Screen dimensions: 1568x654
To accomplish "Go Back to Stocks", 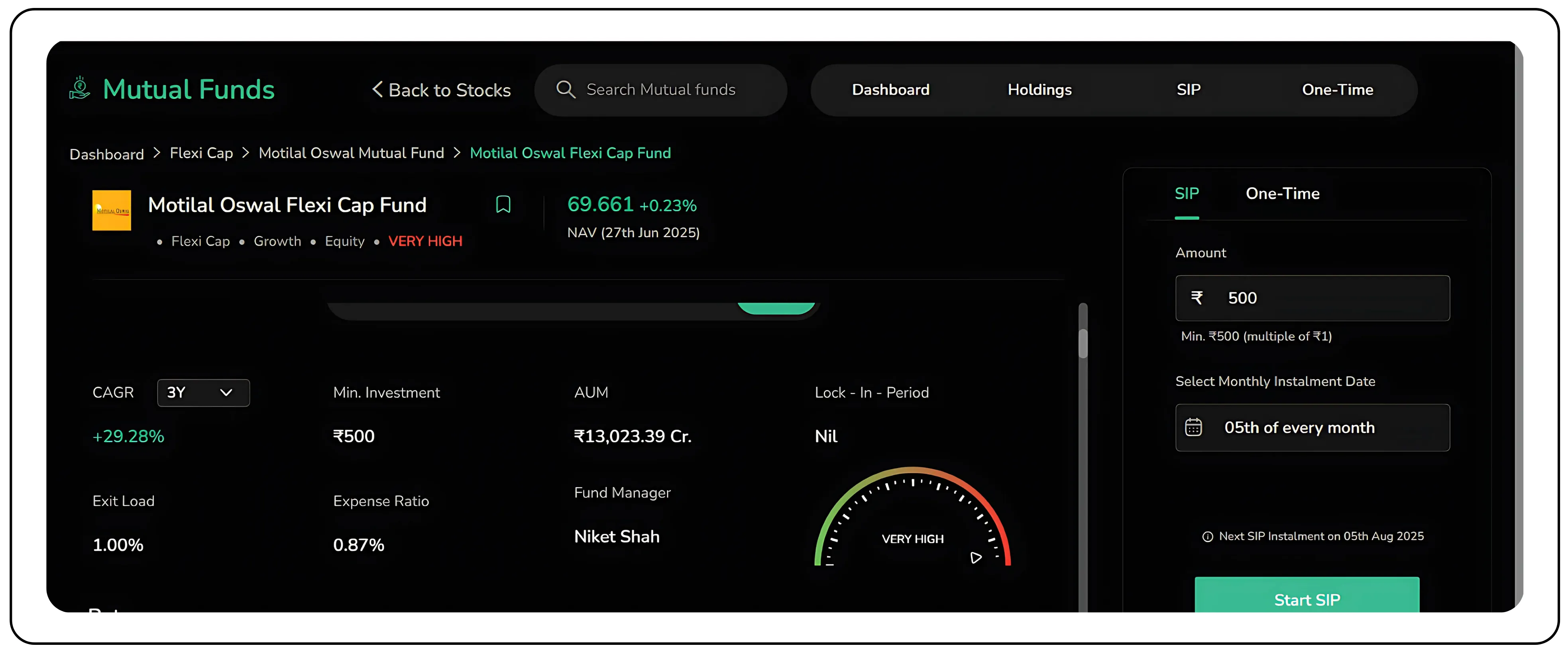I will (x=442, y=90).
